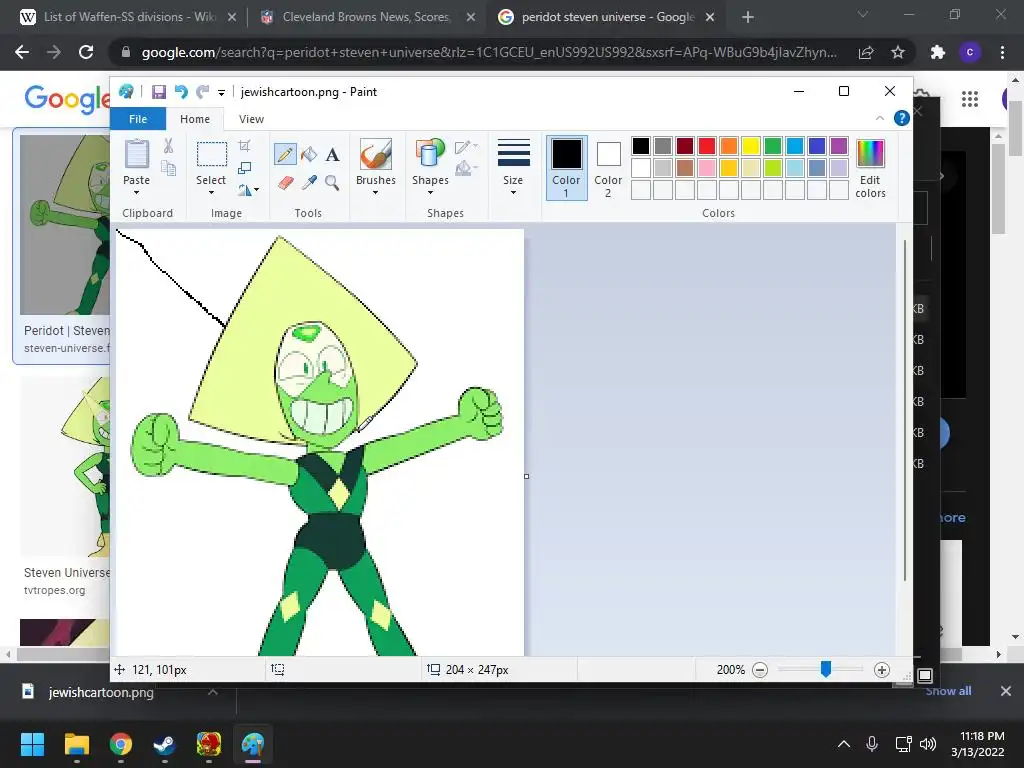Open the shape Outline dropdown

(466, 147)
